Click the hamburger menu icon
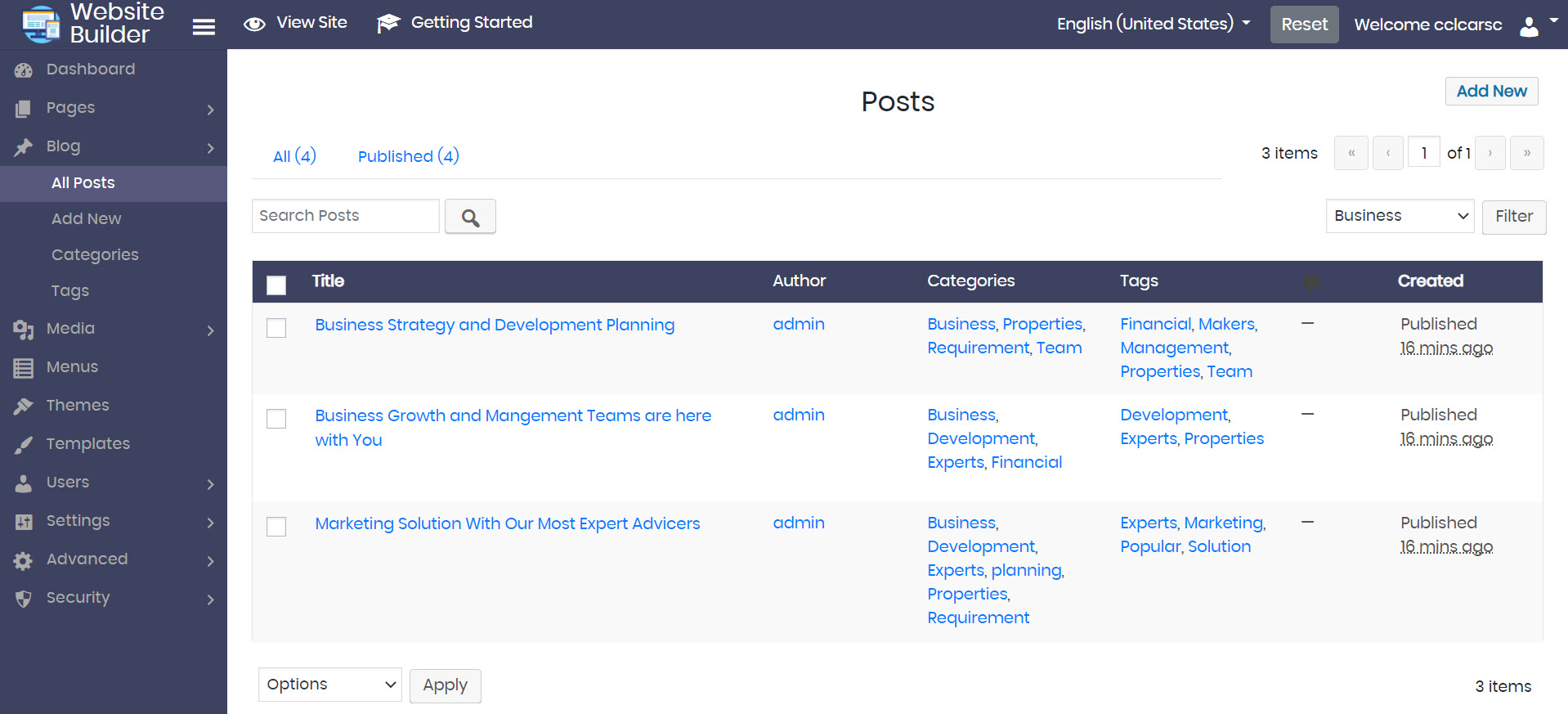Screen dimensions: 1568x714 click(204, 27)
